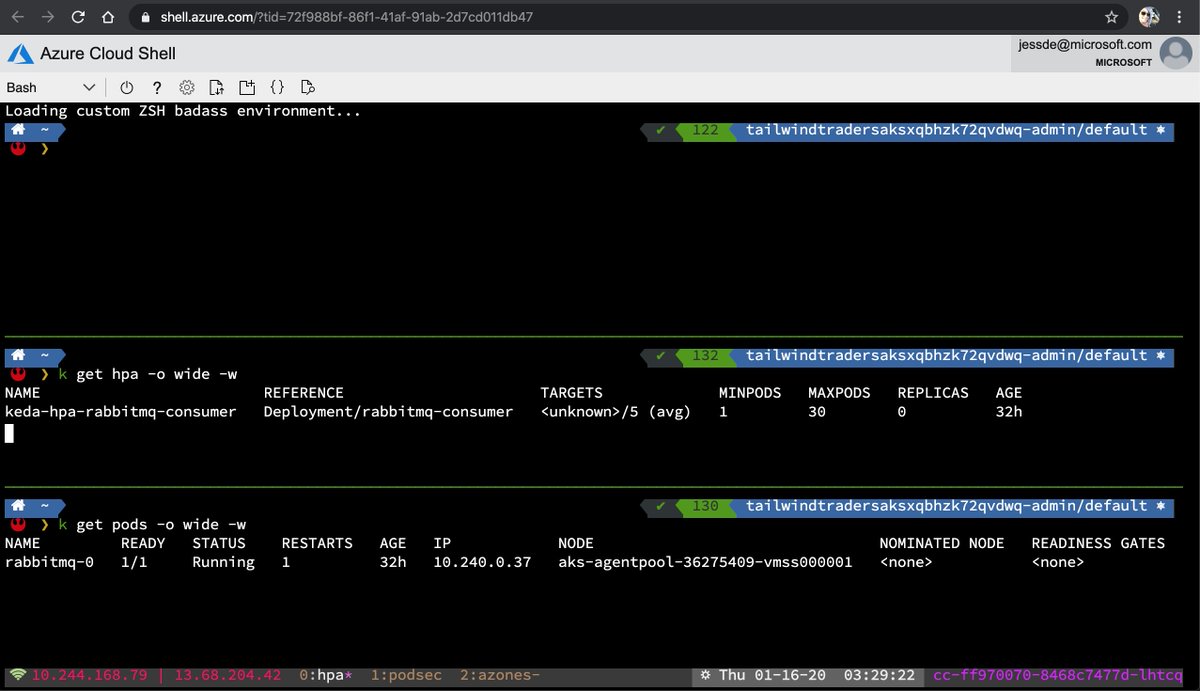The height and width of the screenshot is (691, 1200).
Task: Open Cloud Shell help question mark
Action: (157, 87)
